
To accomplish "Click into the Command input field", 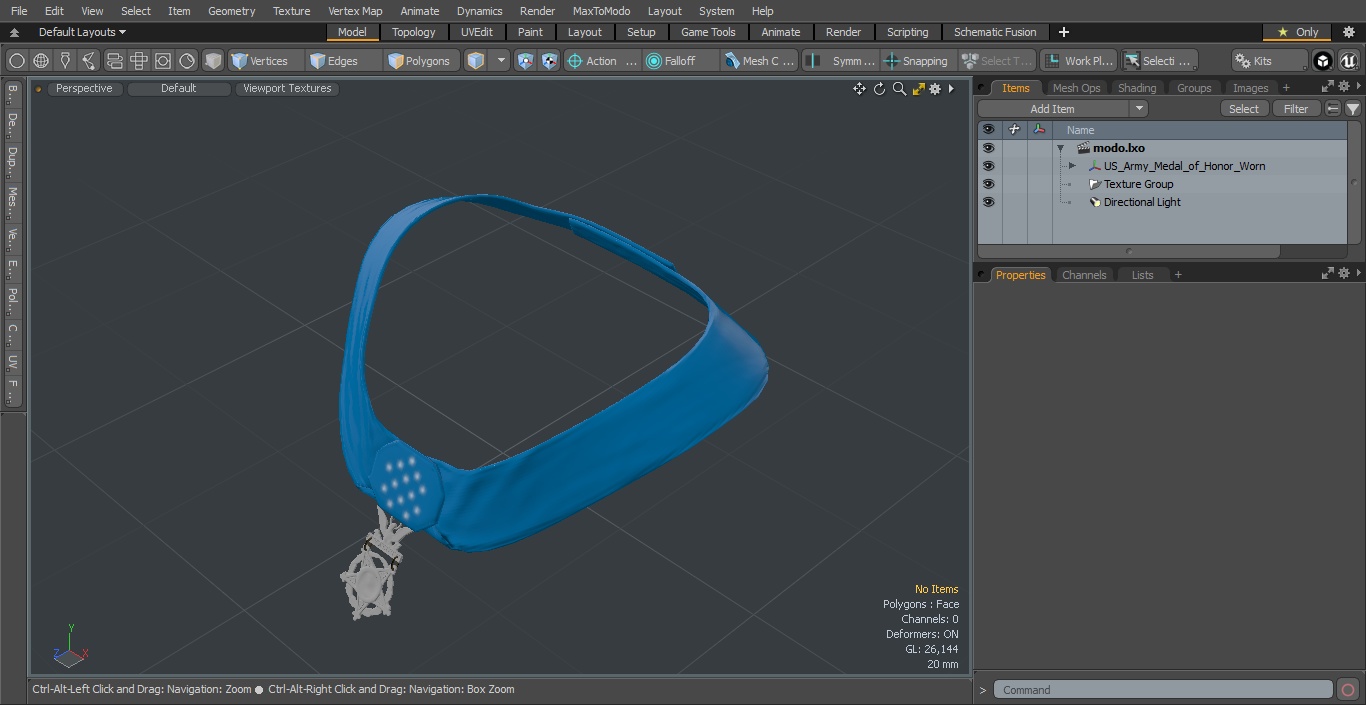I will point(1163,690).
